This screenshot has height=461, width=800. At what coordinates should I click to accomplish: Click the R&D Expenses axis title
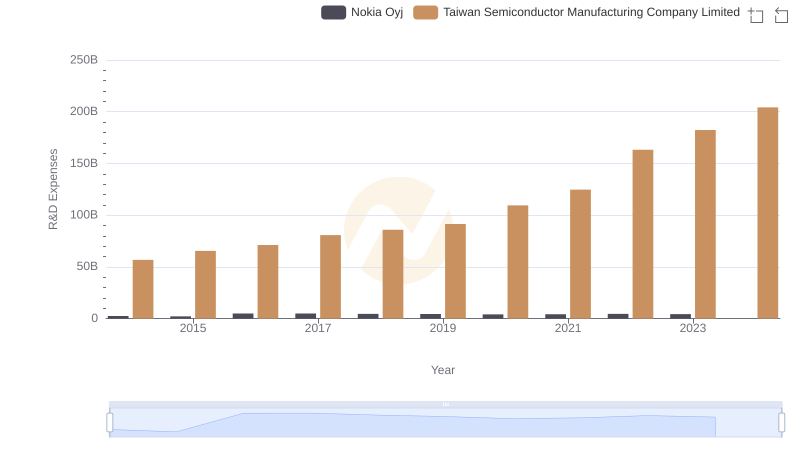53,189
